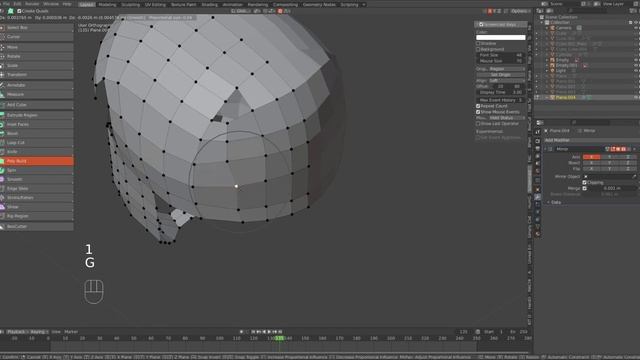This screenshot has height=360, width=640.
Task: Activate the Transform tool
Action: [x=37, y=75]
